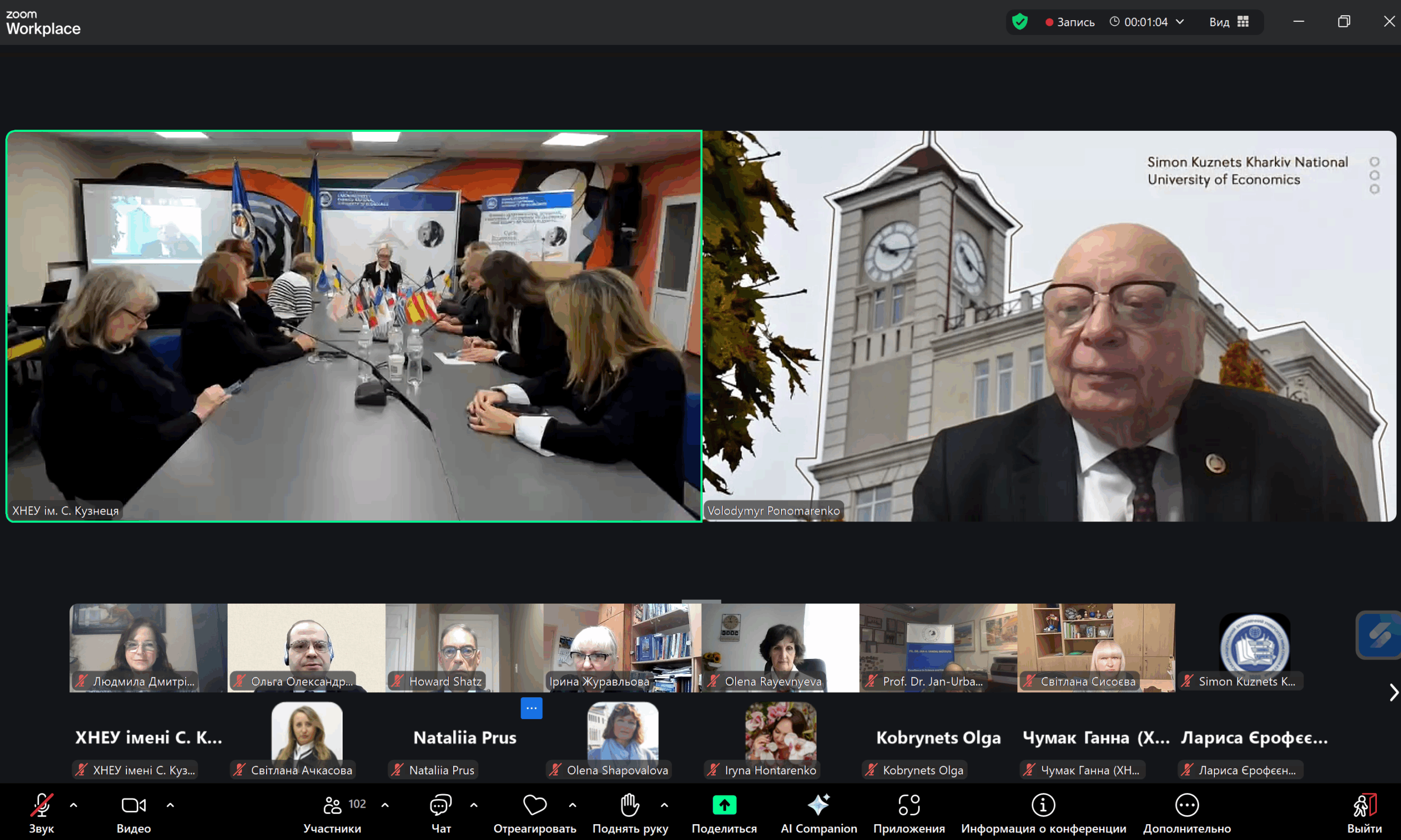Screen dimensions: 1401x840
Task: Open Информация о конференции info icon
Action: (x=1043, y=806)
